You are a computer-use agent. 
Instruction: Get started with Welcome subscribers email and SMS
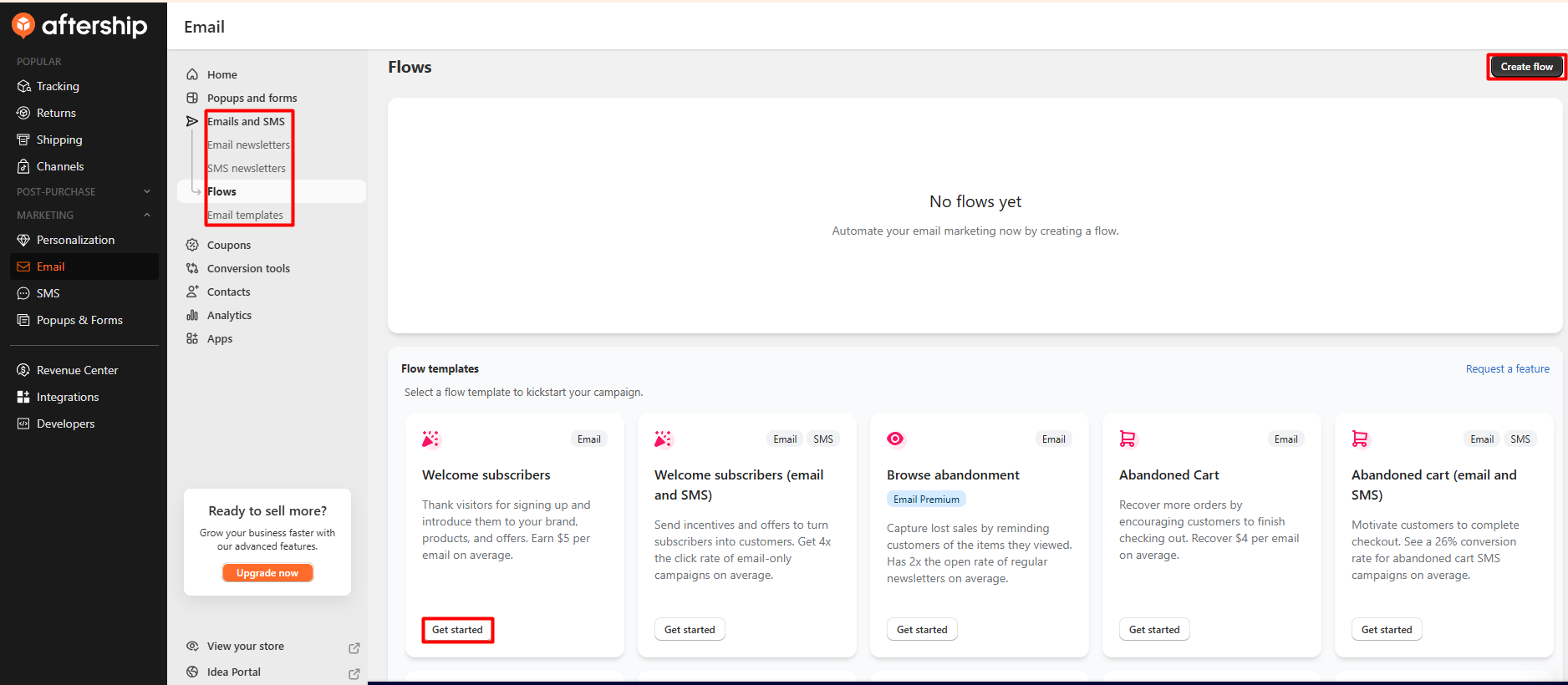(690, 630)
